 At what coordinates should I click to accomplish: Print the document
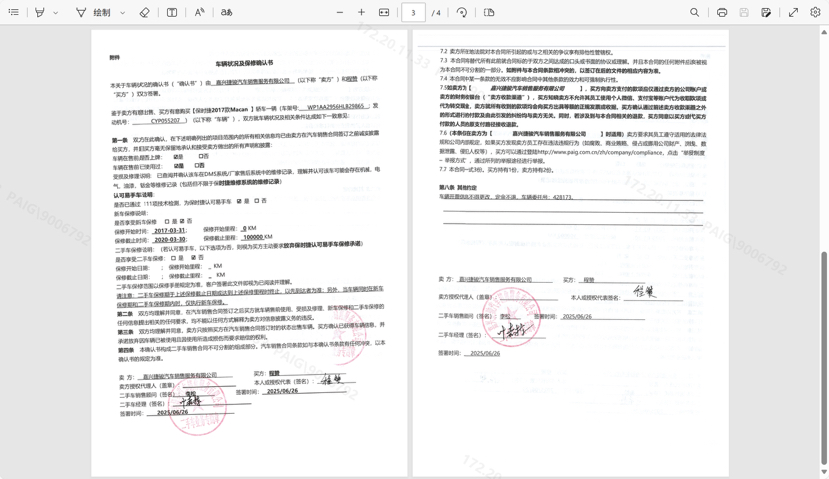(x=722, y=13)
